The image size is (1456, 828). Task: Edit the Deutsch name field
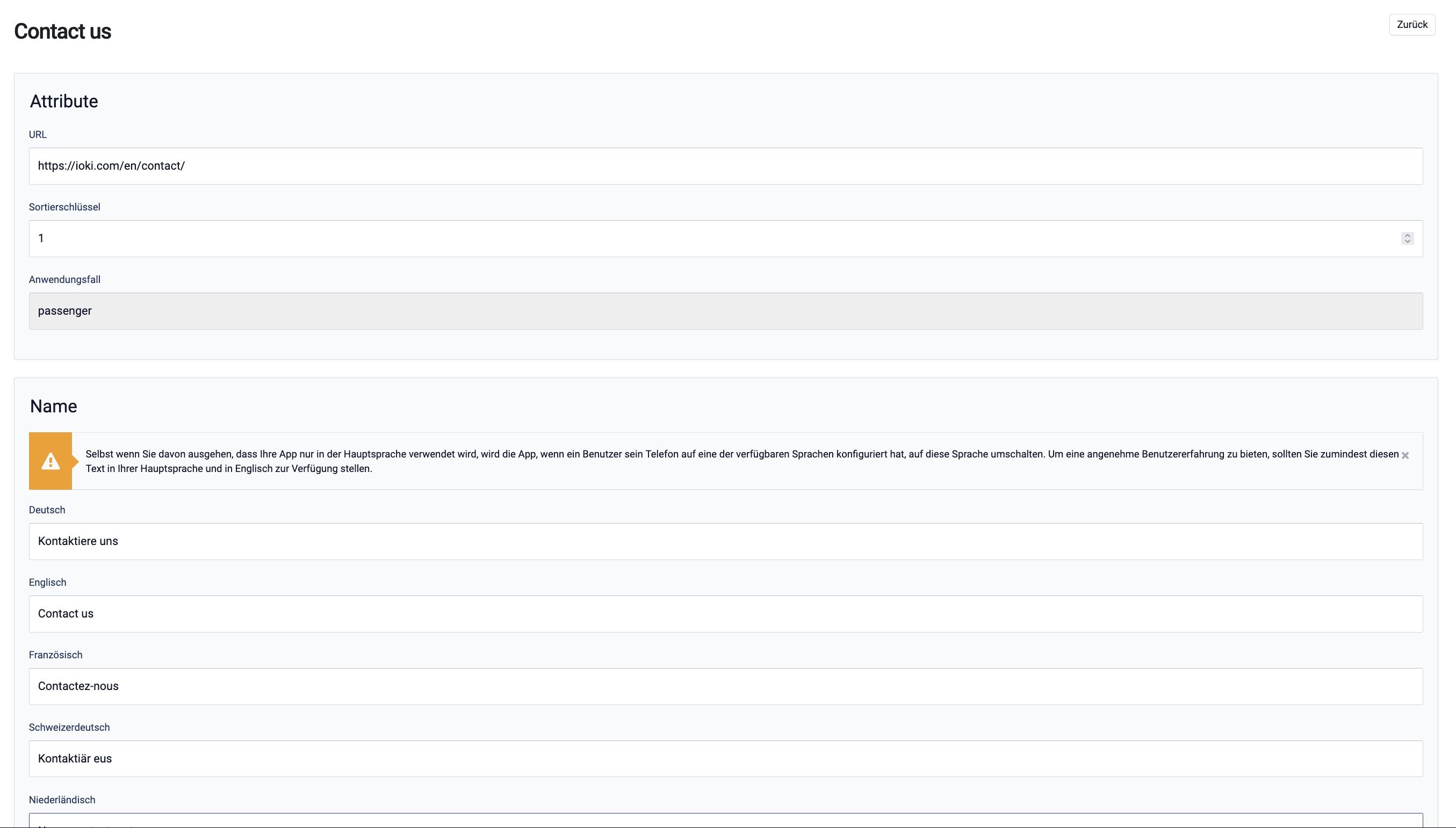click(725, 541)
